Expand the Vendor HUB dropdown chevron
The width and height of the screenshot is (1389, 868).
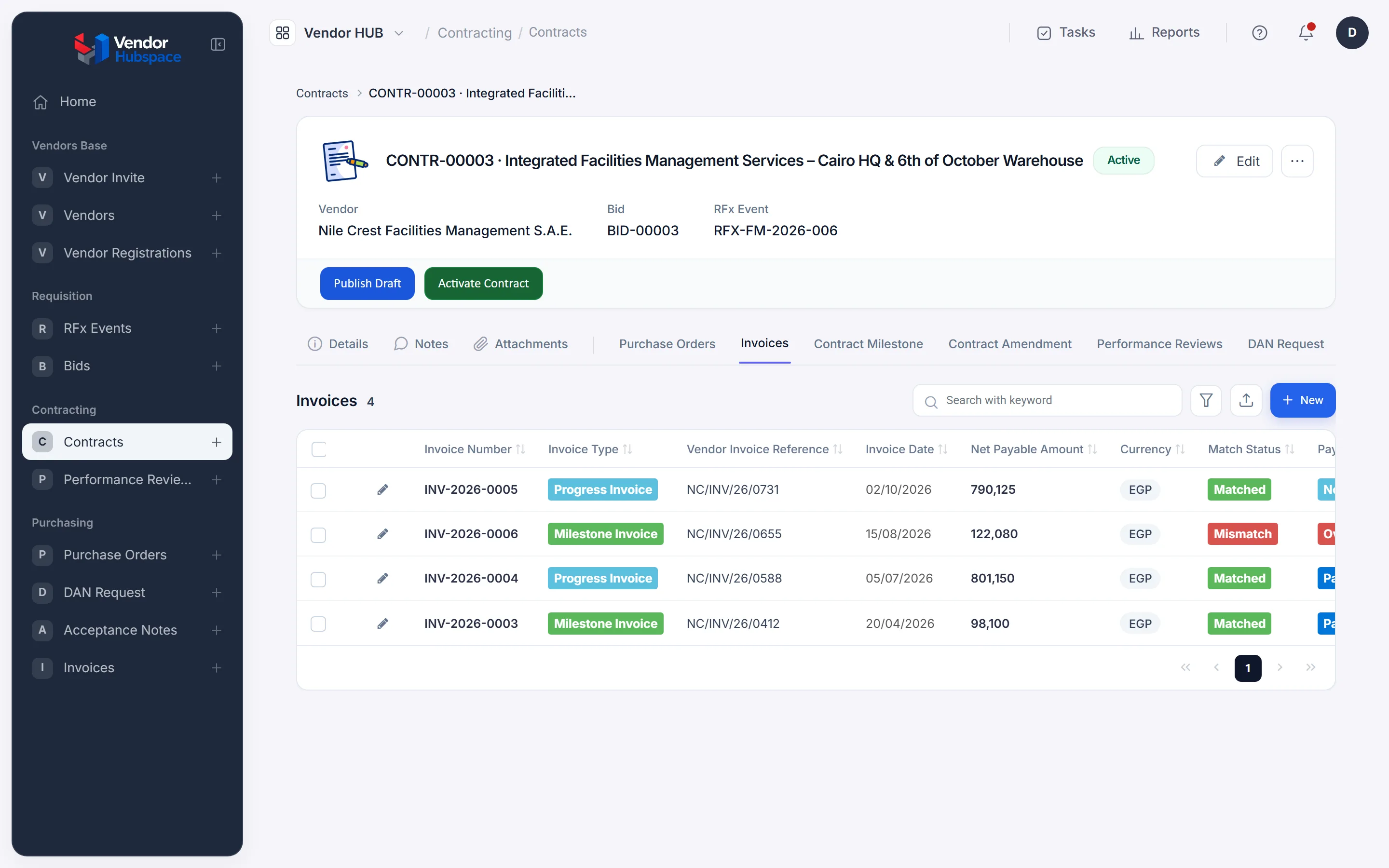tap(399, 33)
